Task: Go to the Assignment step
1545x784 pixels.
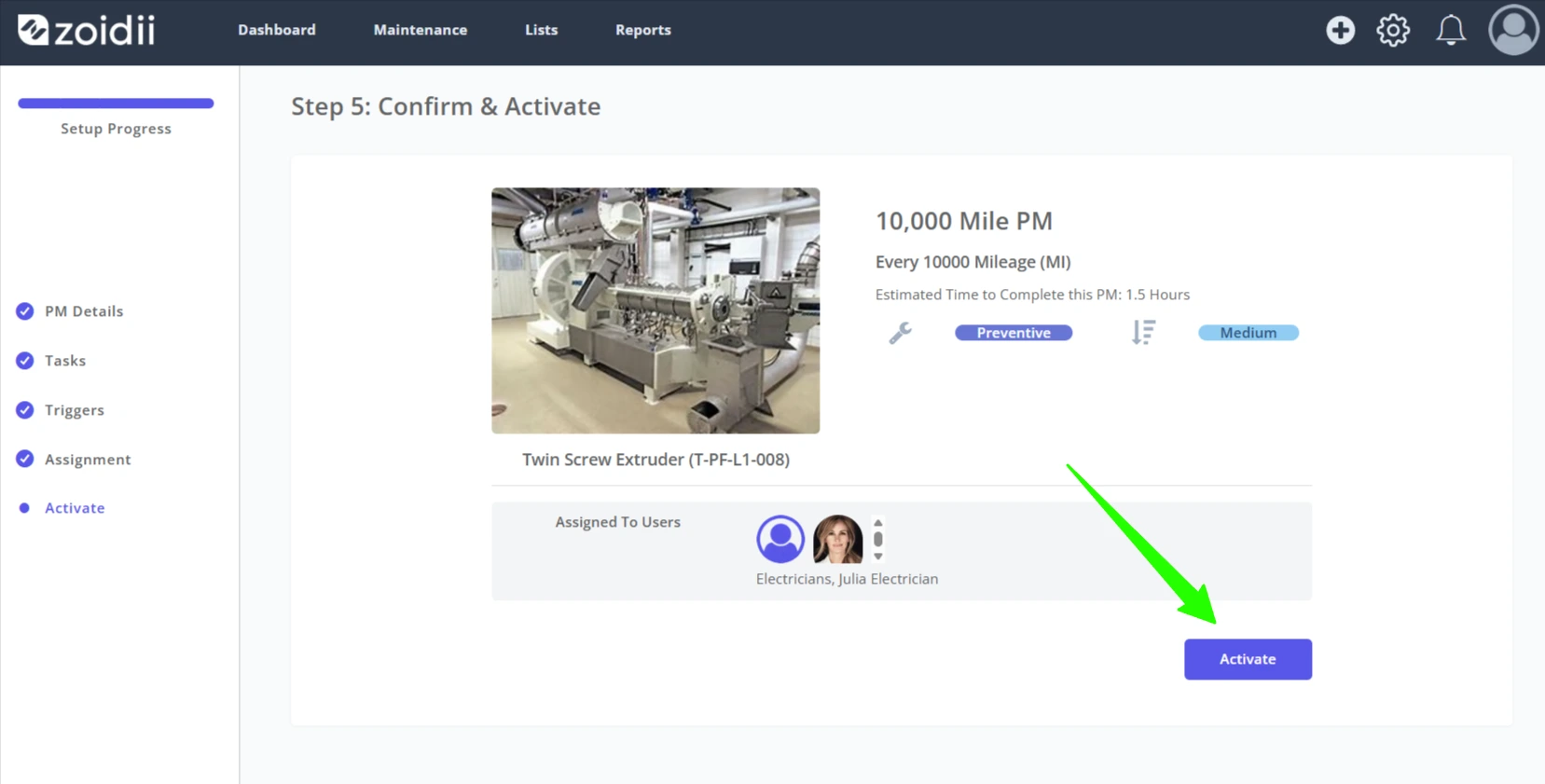Action: (88, 460)
